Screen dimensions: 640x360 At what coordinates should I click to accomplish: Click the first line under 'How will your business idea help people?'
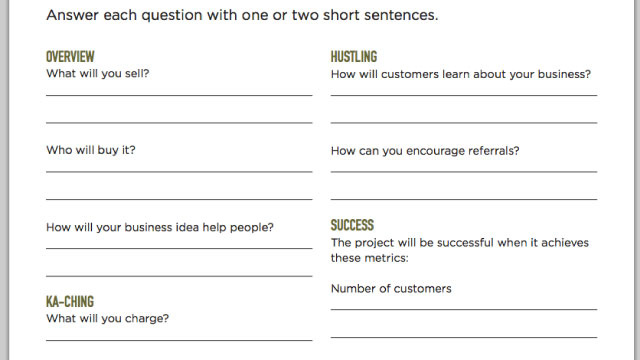179,248
